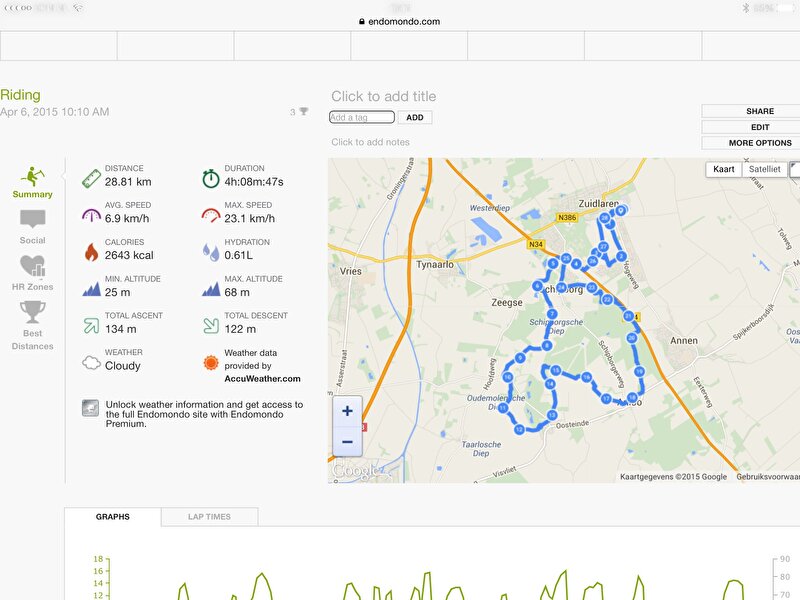The width and height of the screenshot is (800, 600).
Task: Click the duration stopwatch icon
Action: [x=211, y=179]
